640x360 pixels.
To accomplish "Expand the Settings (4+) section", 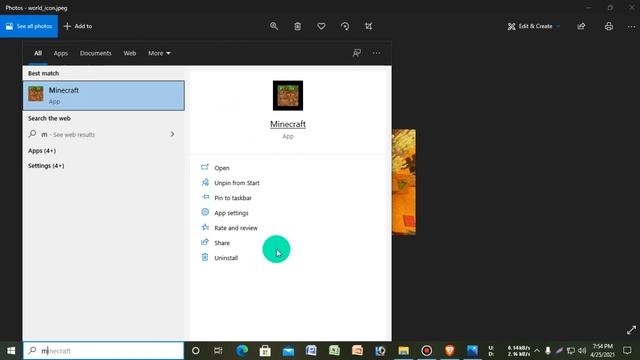I will tap(46, 166).
